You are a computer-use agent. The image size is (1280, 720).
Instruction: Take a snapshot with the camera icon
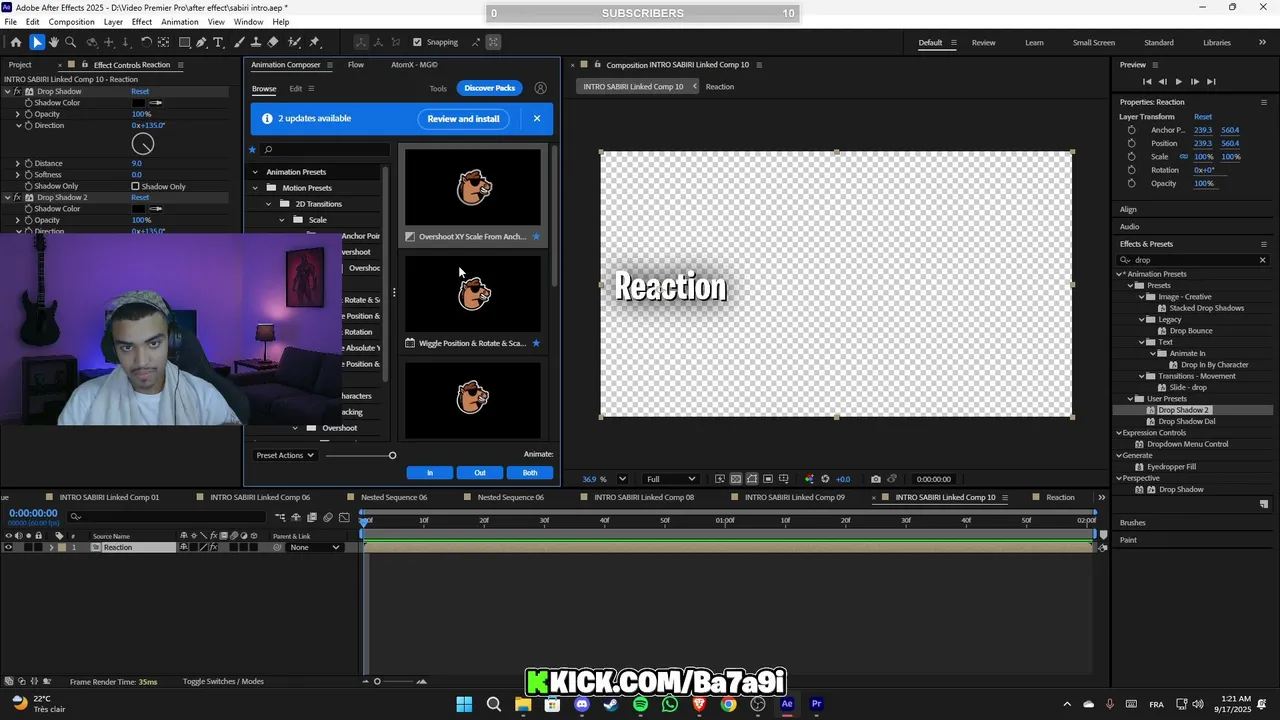876,479
